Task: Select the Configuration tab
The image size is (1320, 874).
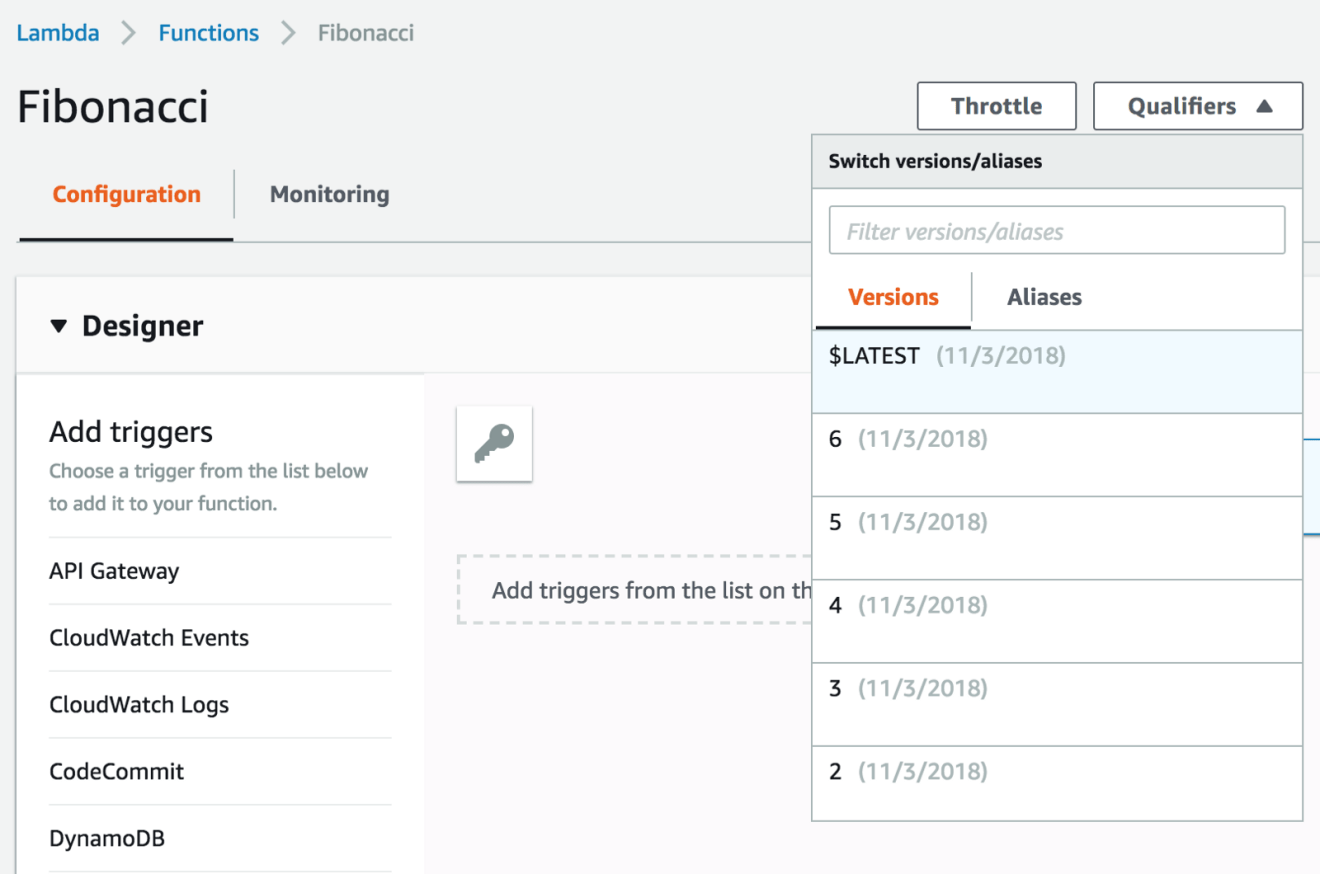Action: (x=126, y=194)
